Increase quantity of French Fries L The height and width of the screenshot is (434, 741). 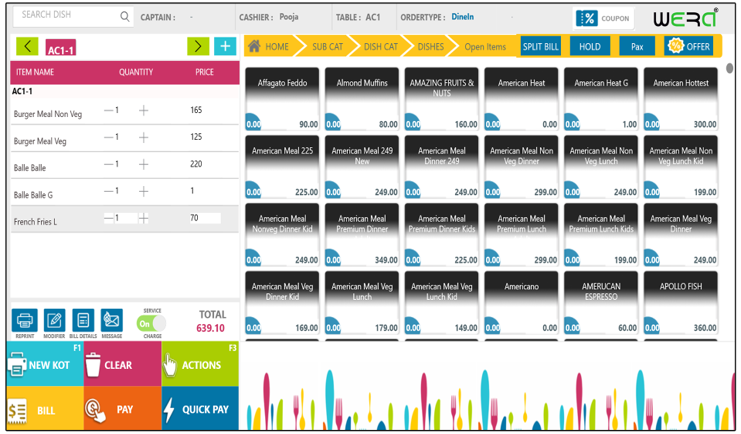point(144,218)
